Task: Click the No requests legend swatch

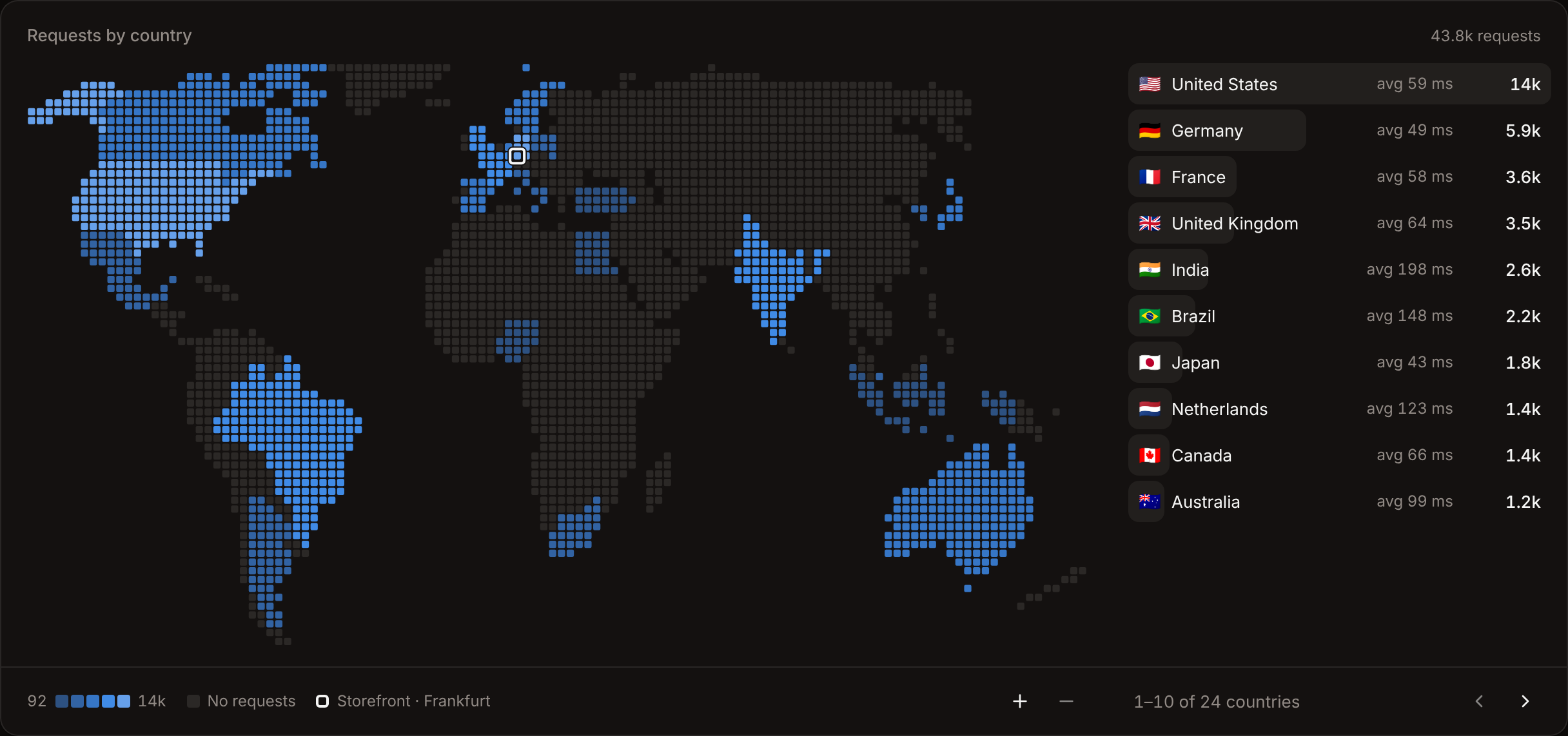Action: click(x=193, y=701)
